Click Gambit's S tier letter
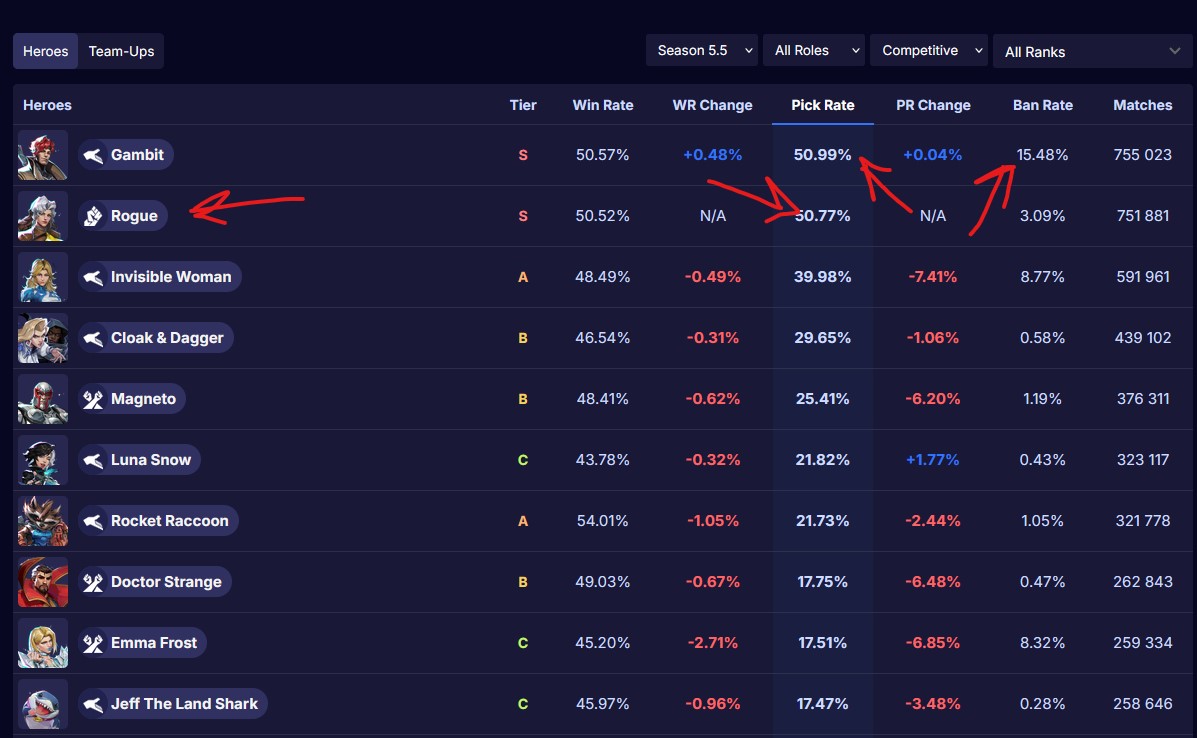 523,155
